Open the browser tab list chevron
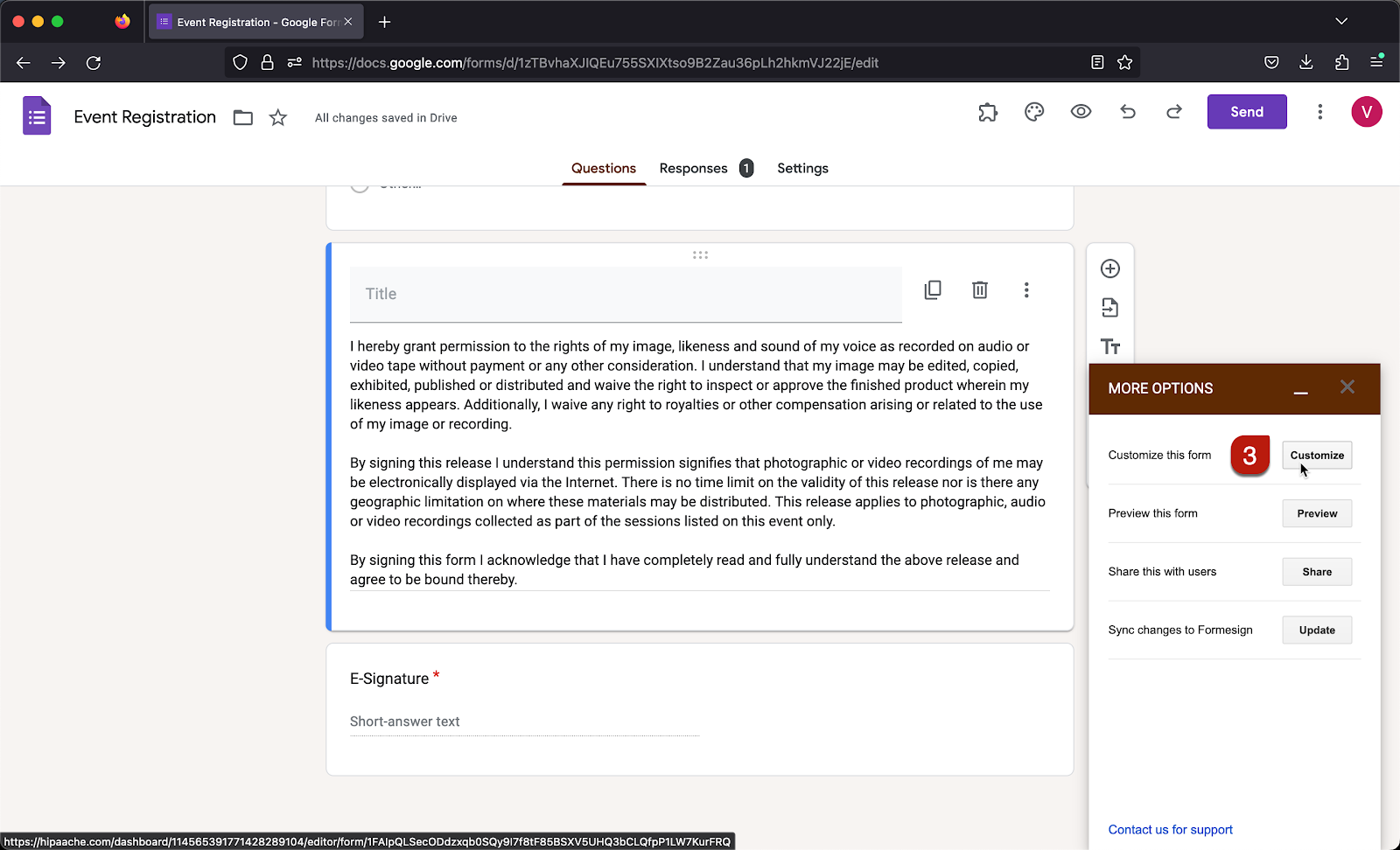The height and width of the screenshot is (850, 1400). click(x=1340, y=21)
